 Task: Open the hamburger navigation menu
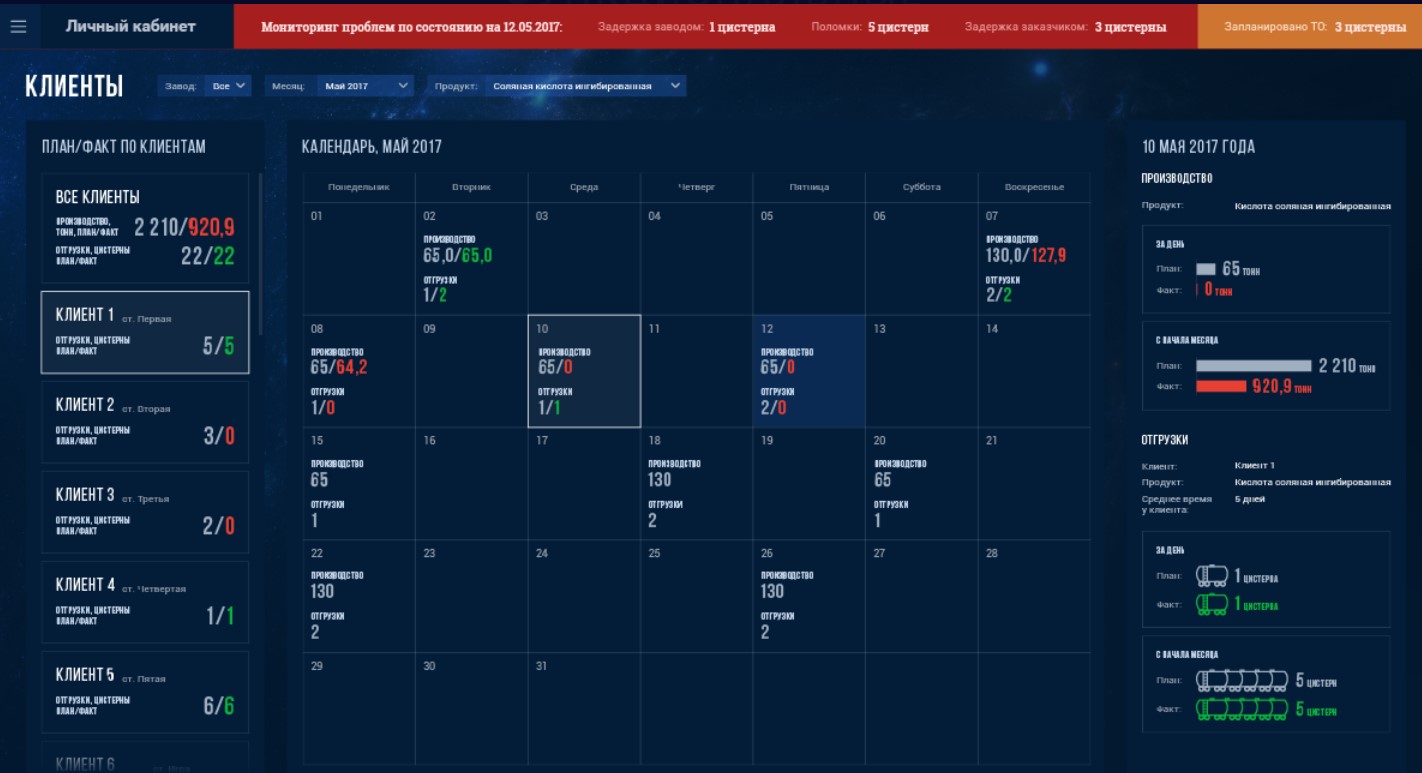click(18, 26)
